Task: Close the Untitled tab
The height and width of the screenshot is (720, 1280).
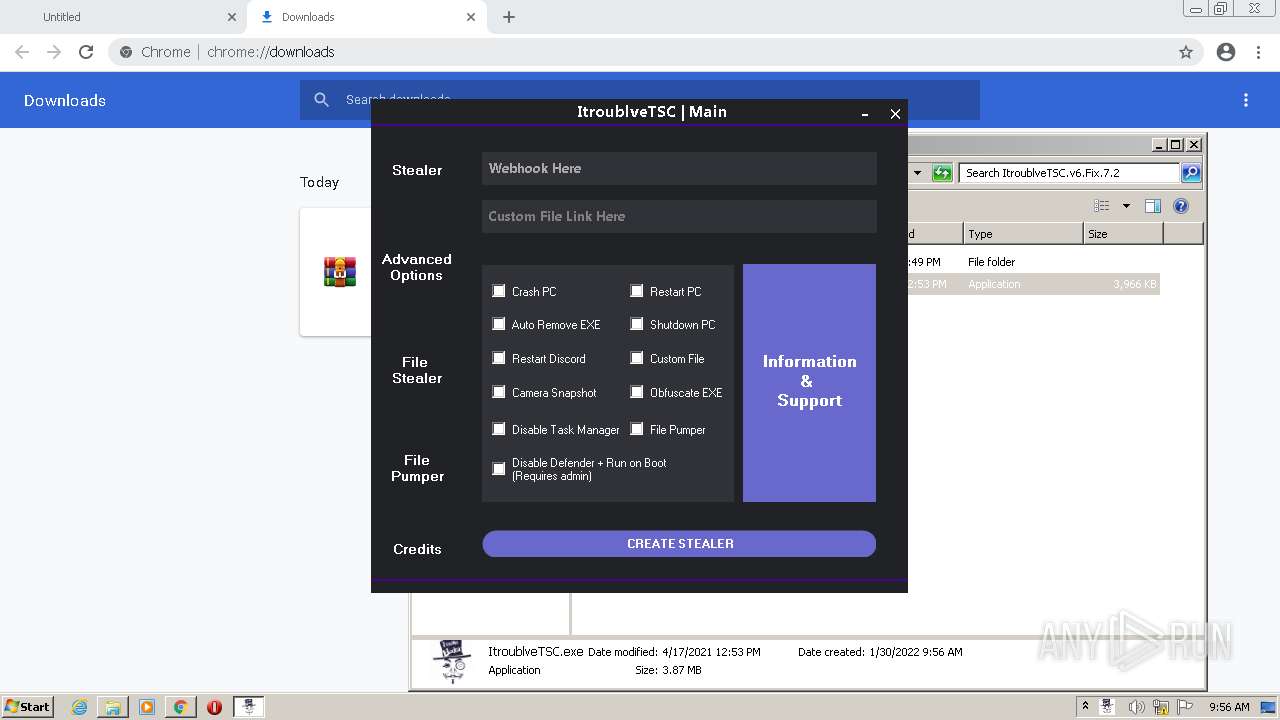Action: tap(232, 17)
